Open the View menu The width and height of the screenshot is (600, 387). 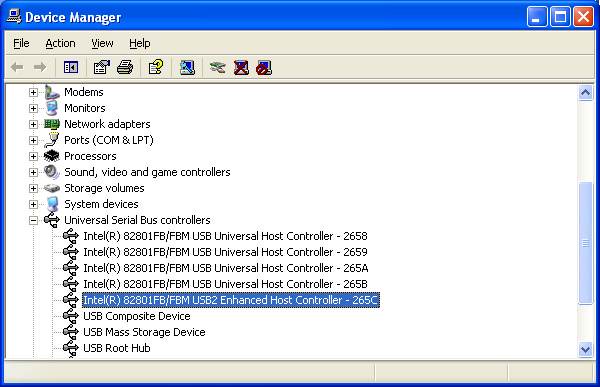[x=102, y=43]
